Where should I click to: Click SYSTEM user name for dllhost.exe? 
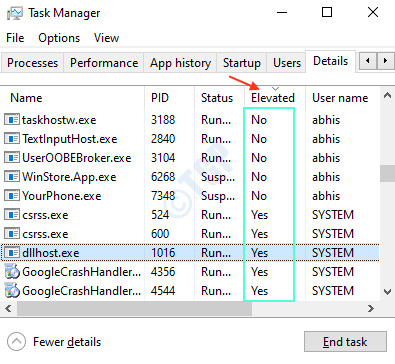pos(333,253)
